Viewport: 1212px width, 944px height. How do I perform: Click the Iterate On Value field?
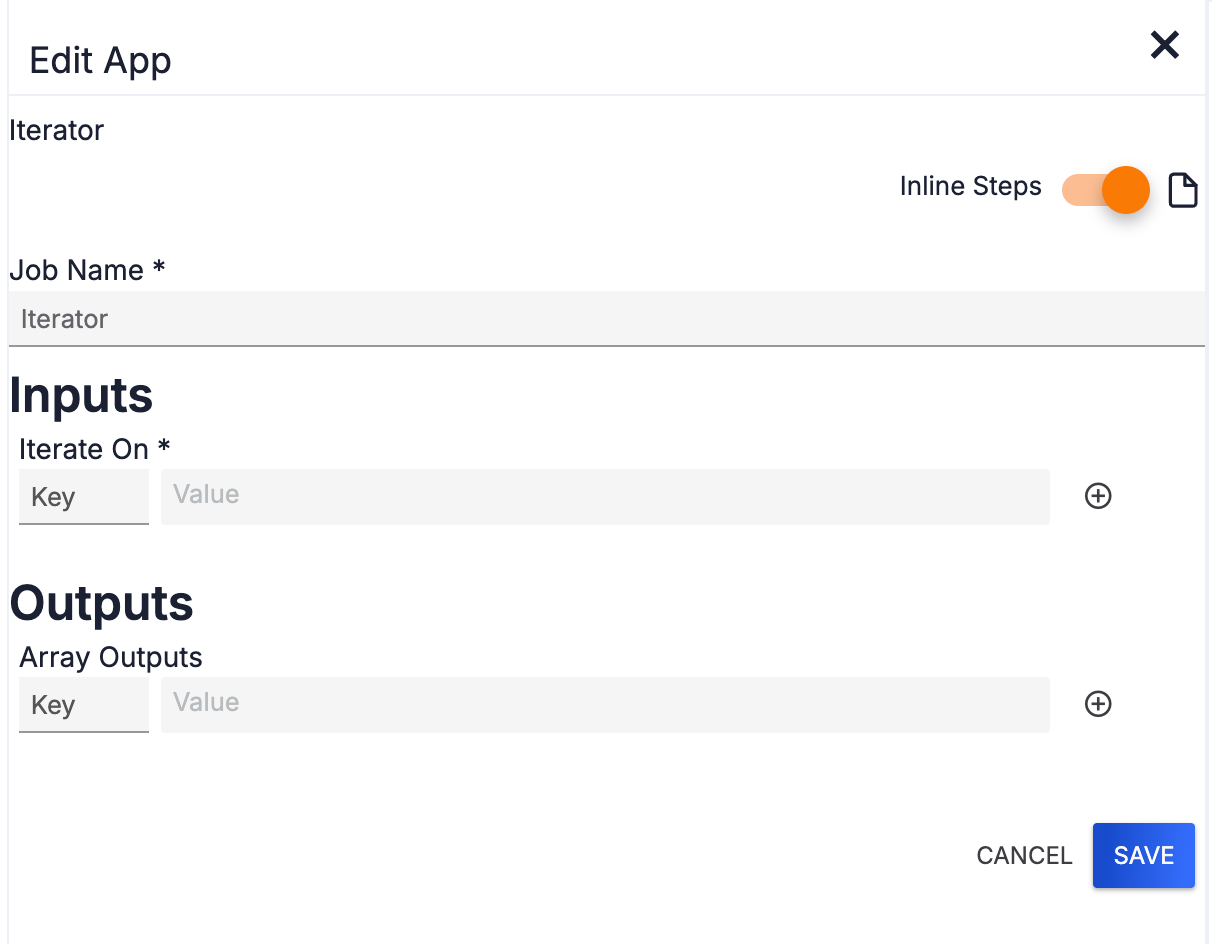coord(605,496)
